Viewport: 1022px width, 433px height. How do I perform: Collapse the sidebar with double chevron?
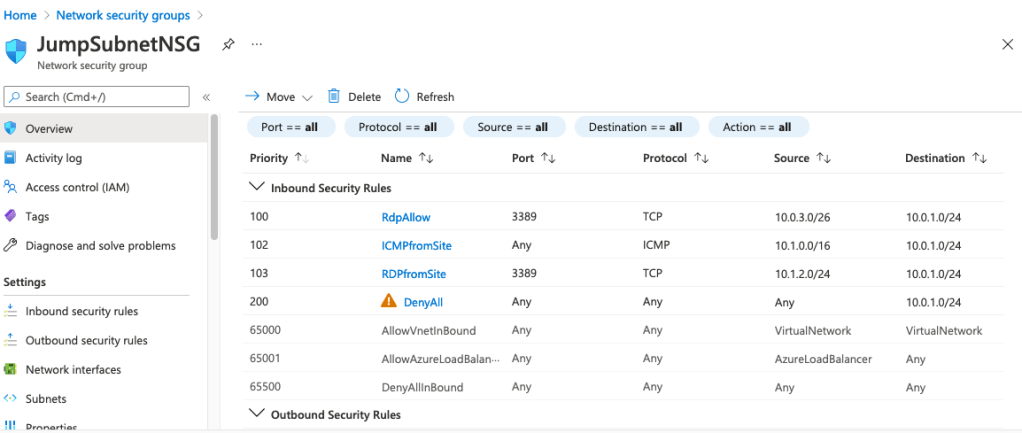[x=206, y=97]
